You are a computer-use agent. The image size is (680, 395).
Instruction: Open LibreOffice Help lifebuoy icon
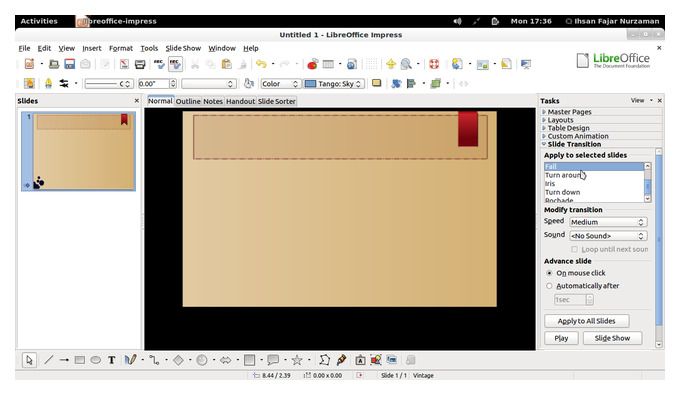(x=434, y=64)
